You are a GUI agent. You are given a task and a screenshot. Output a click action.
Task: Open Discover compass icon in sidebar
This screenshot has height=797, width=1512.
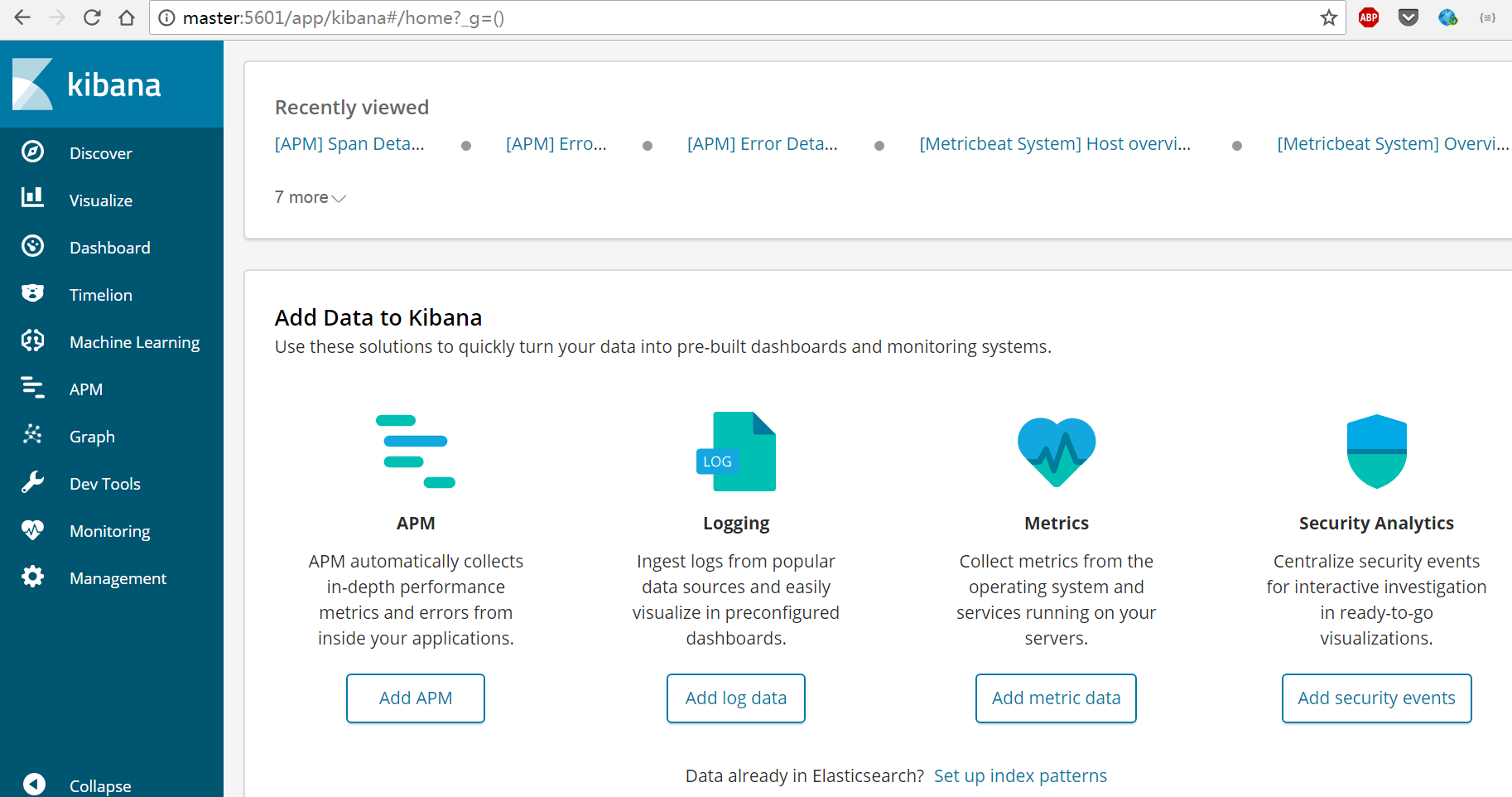point(33,152)
